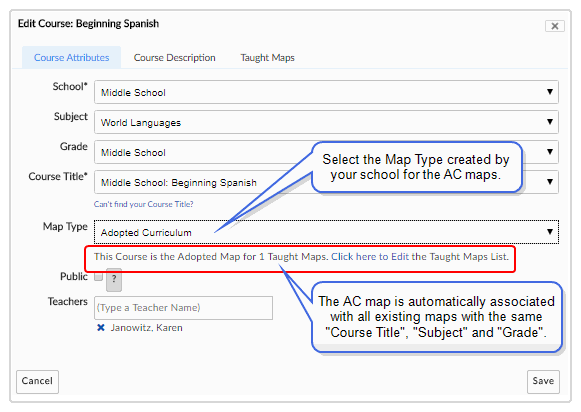Remove teacher Janowitz, Karen with blue X
581x412 pixels.
click(x=100, y=328)
